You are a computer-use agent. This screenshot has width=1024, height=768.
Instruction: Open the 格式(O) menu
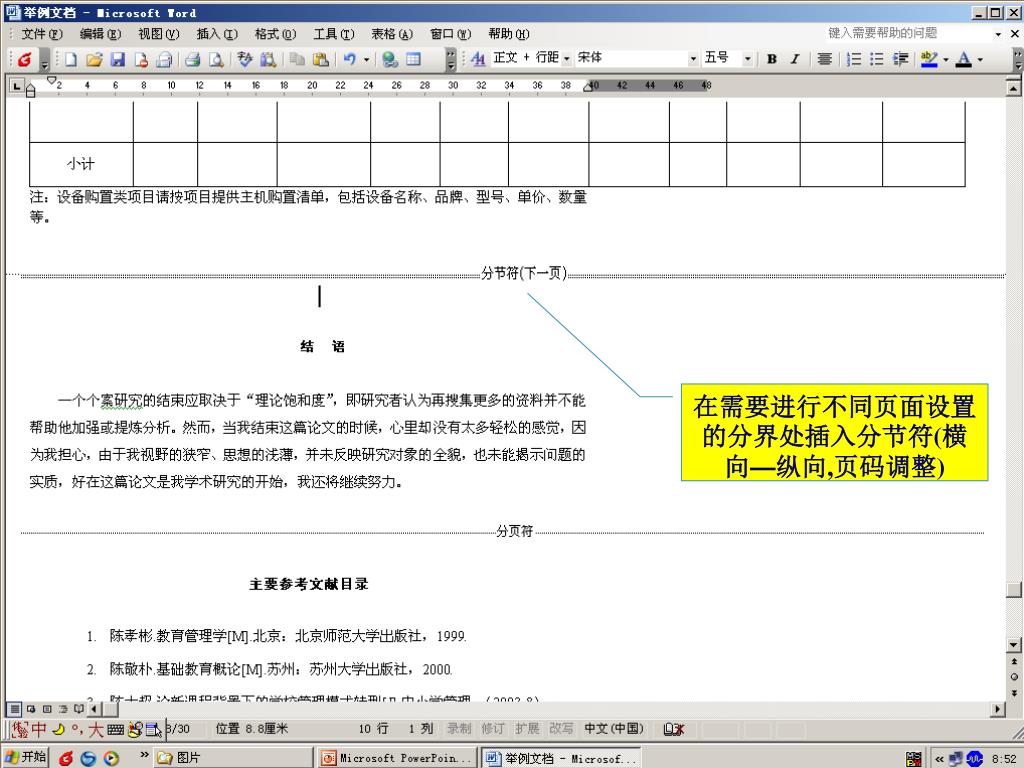point(275,34)
